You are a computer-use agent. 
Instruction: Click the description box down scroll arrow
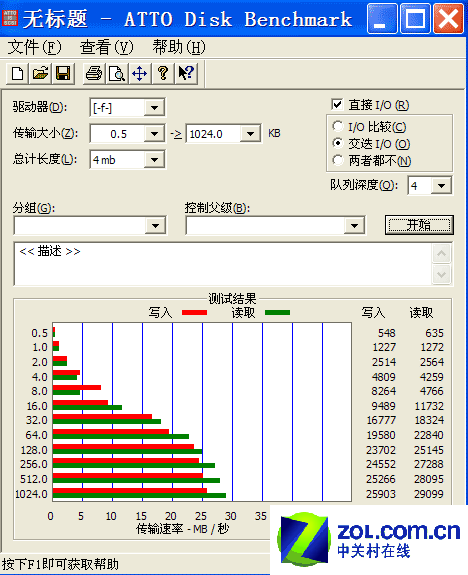(441, 274)
